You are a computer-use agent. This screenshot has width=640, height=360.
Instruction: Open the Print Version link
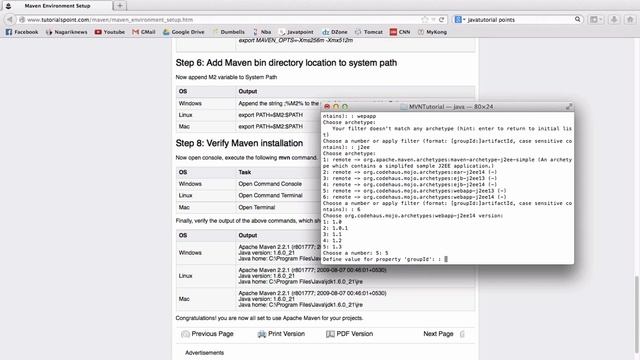tap(286, 334)
